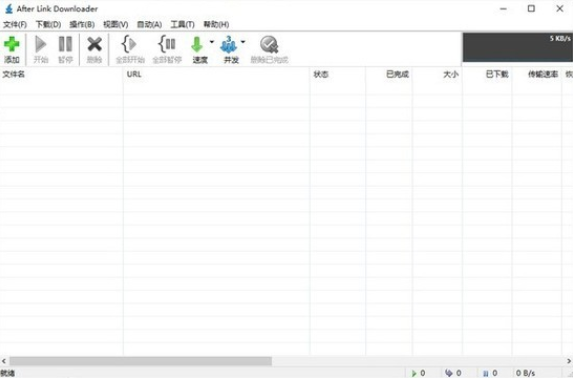Open the 文件(F) menu

[x=15, y=24]
